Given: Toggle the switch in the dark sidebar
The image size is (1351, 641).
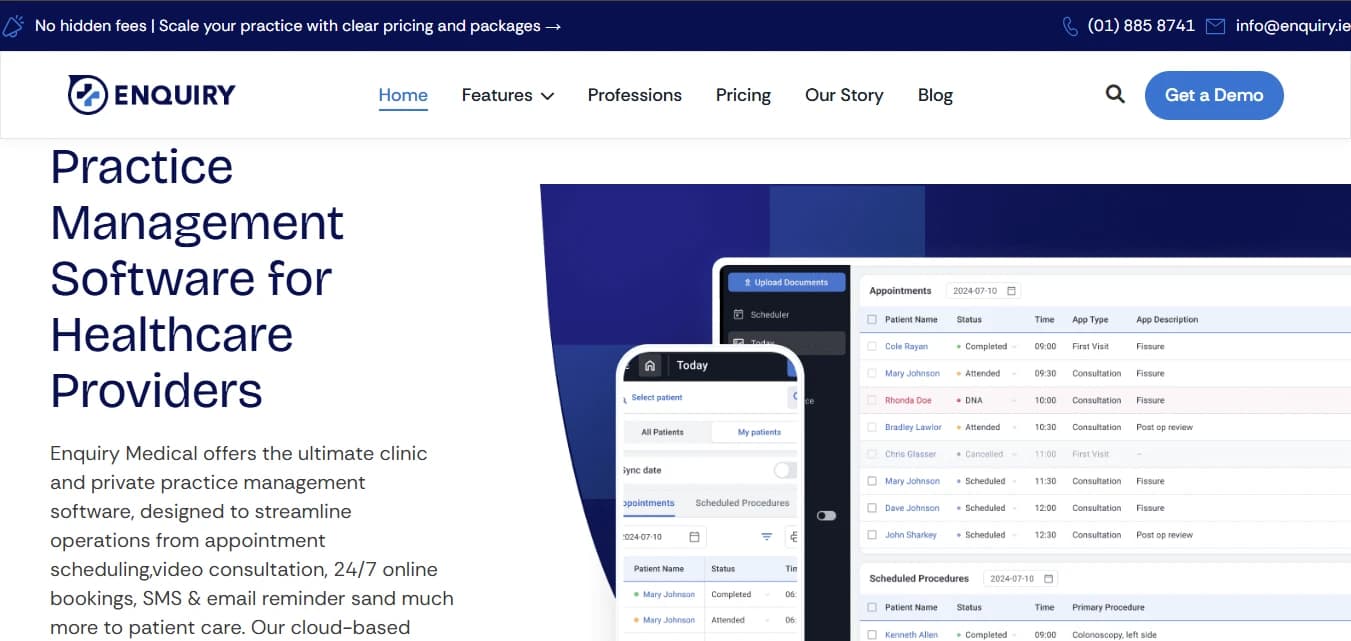Looking at the screenshot, I should [x=826, y=516].
